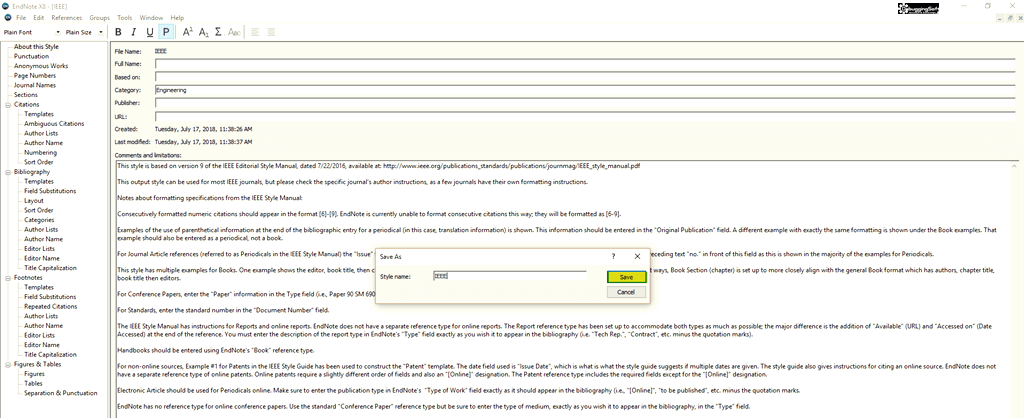The height and width of the screenshot is (418, 1024).
Task: Open the Groups menu
Action: (99, 18)
